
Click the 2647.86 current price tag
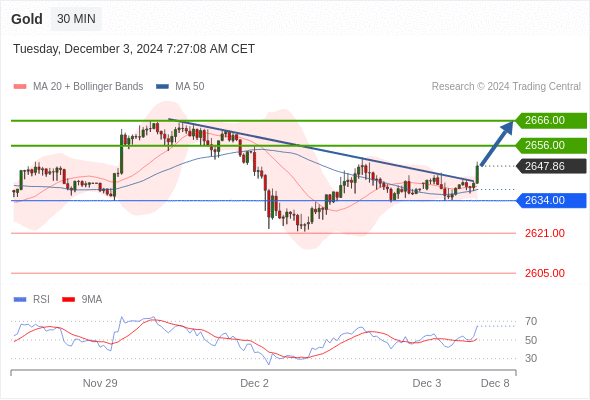coord(551,166)
